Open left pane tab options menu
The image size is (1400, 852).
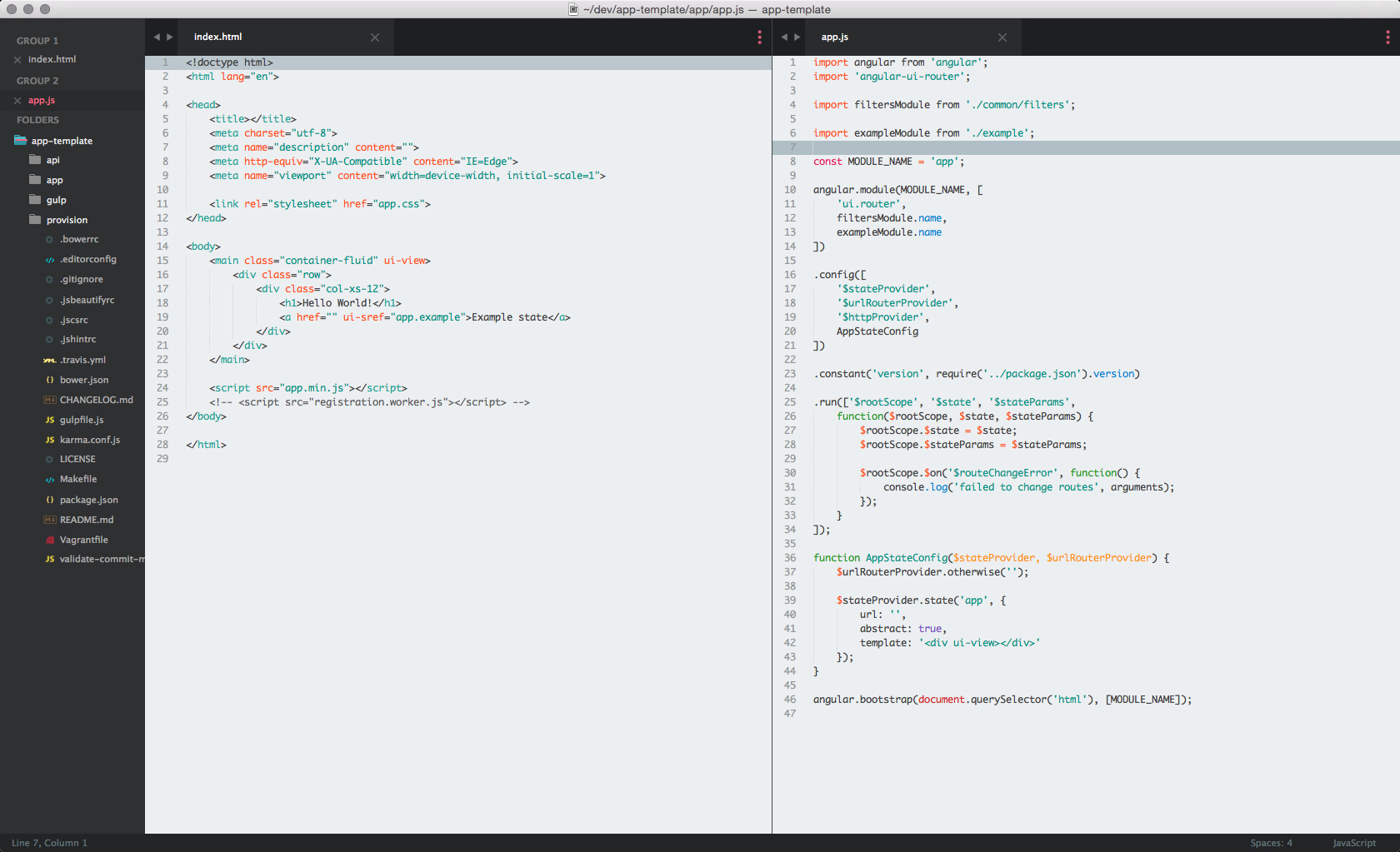(759, 37)
